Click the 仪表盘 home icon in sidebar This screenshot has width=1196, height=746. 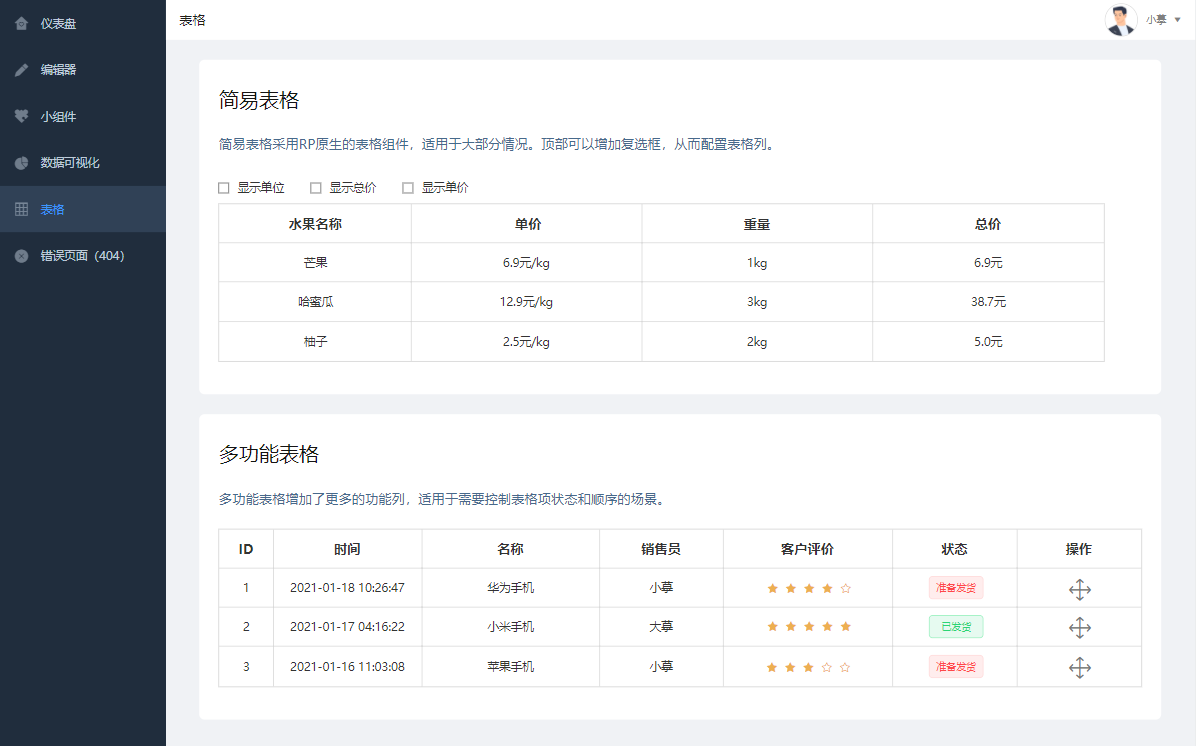click(22, 23)
